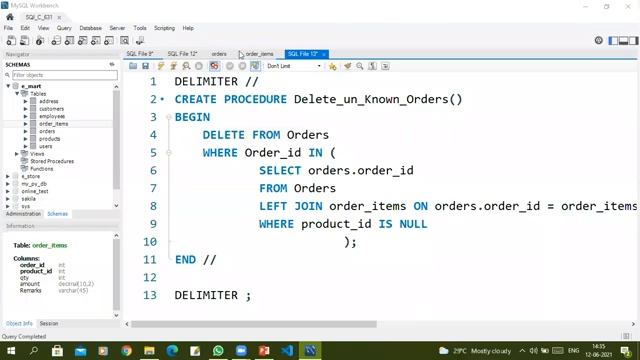Toggle the right sidebar panel visibility
This screenshot has height=360, width=640.
633,40
